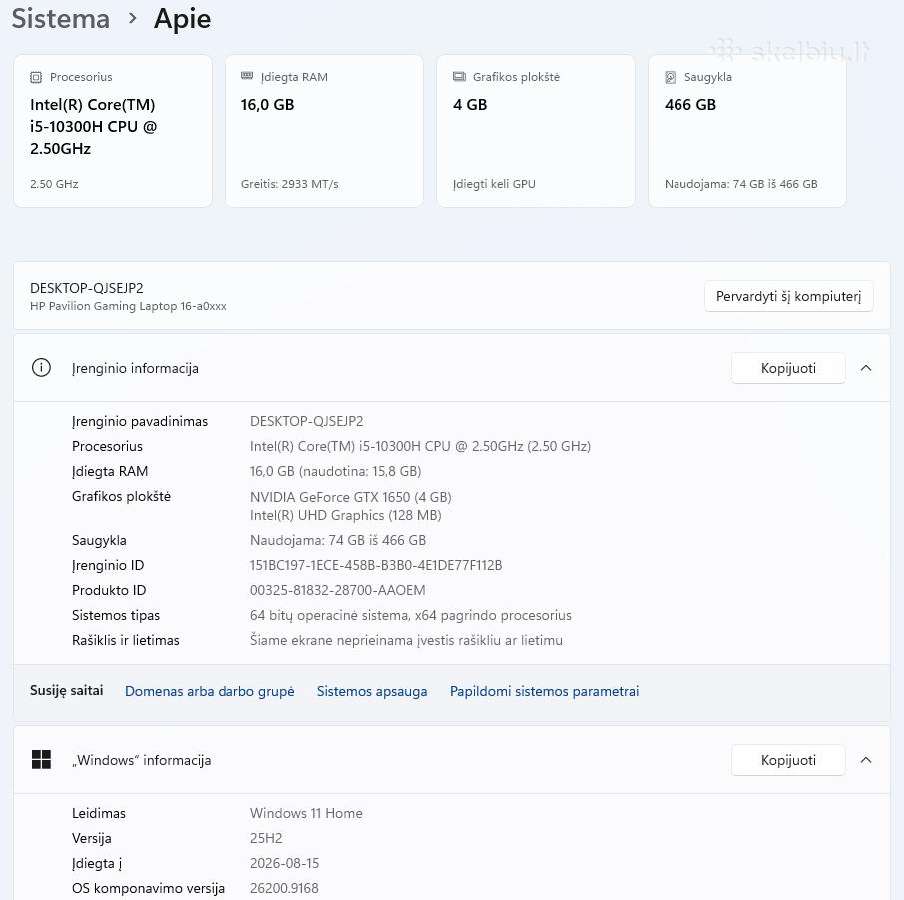The height and width of the screenshot is (900, 904).
Task: Open Domenas arba darbo grupė link
Action: pos(210,691)
